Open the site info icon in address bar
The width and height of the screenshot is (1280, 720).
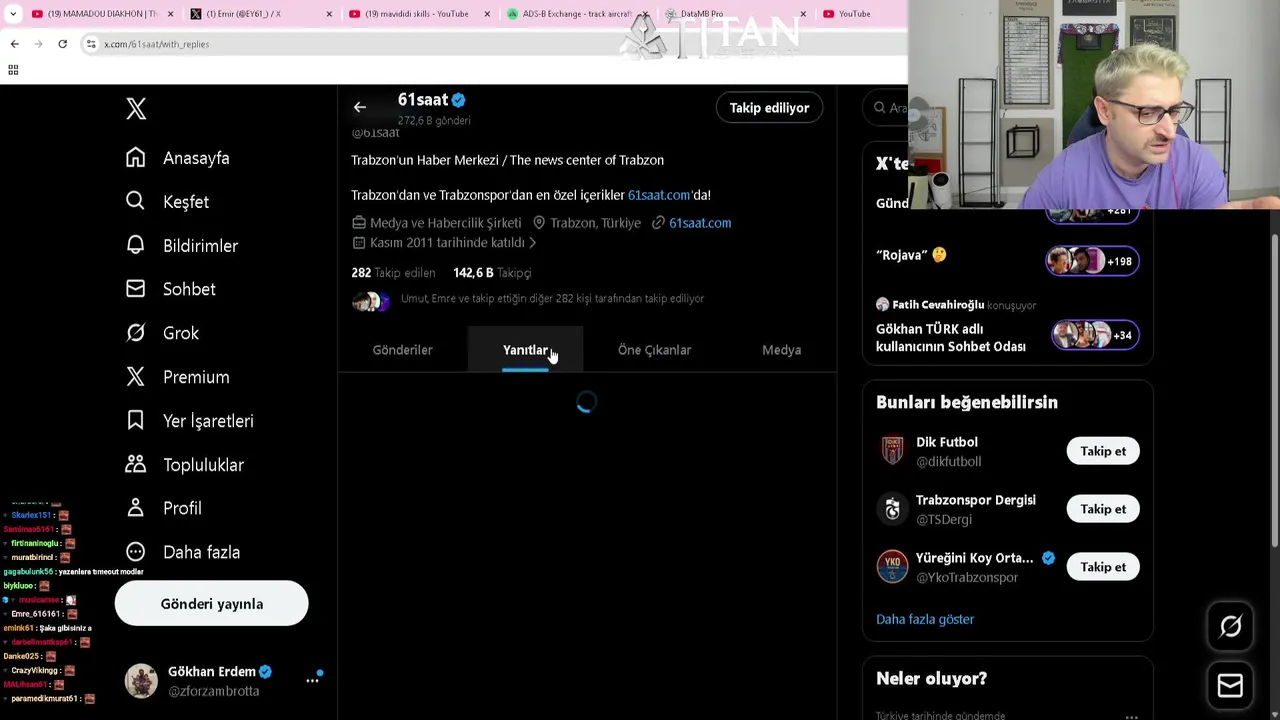(x=91, y=44)
